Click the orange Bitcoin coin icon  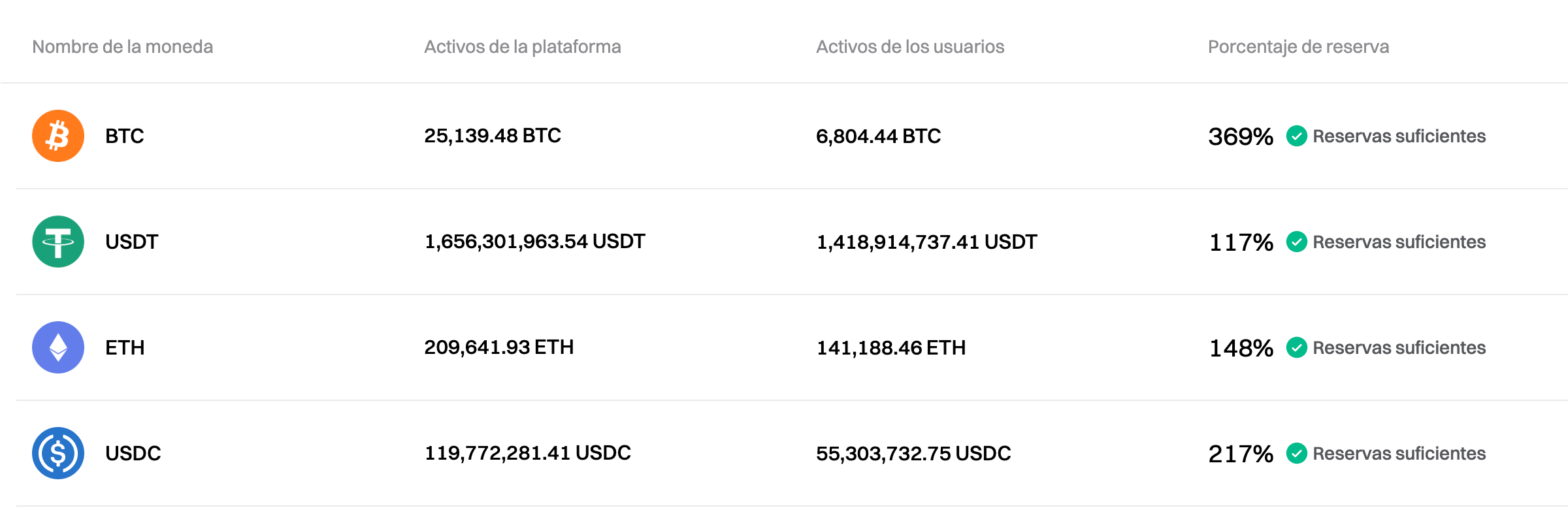point(58,136)
